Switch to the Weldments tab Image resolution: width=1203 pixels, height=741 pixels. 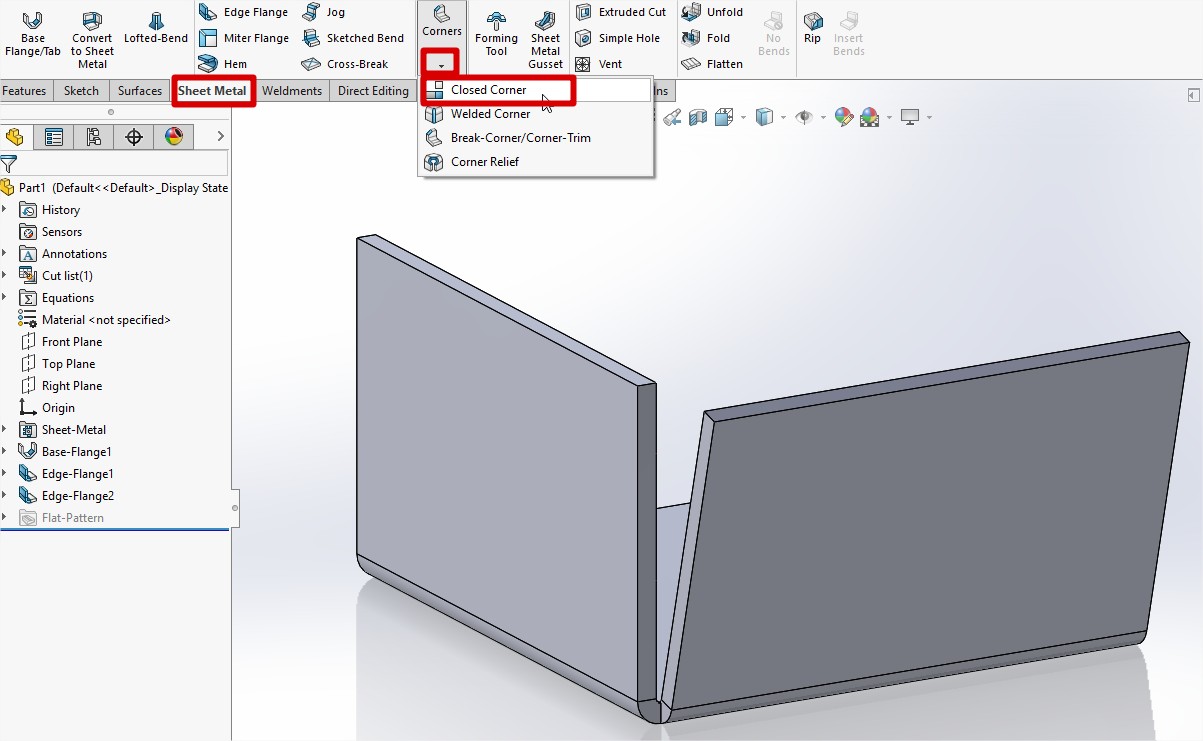click(x=292, y=91)
